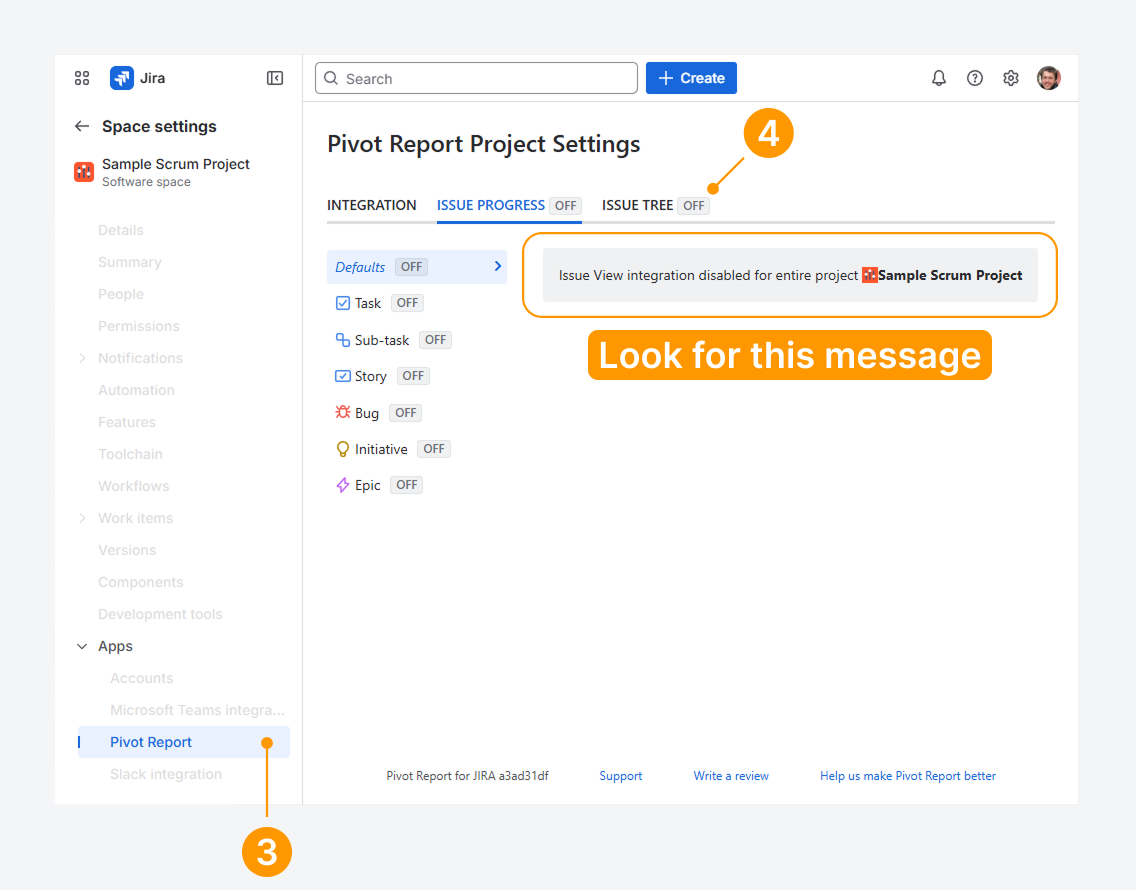Click 'Issue View integration disabled' message text
Viewport: 1136px width, 890px height.
tap(708, 275)
